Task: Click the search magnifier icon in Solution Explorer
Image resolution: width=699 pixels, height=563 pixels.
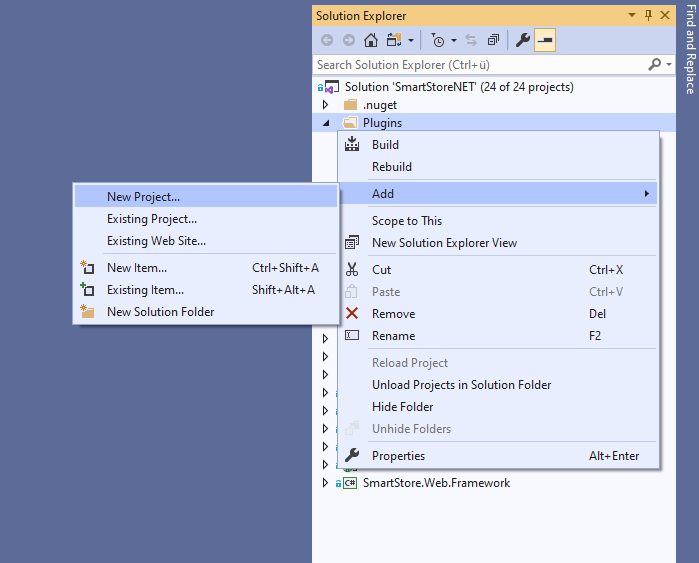Action: [655, 64]
